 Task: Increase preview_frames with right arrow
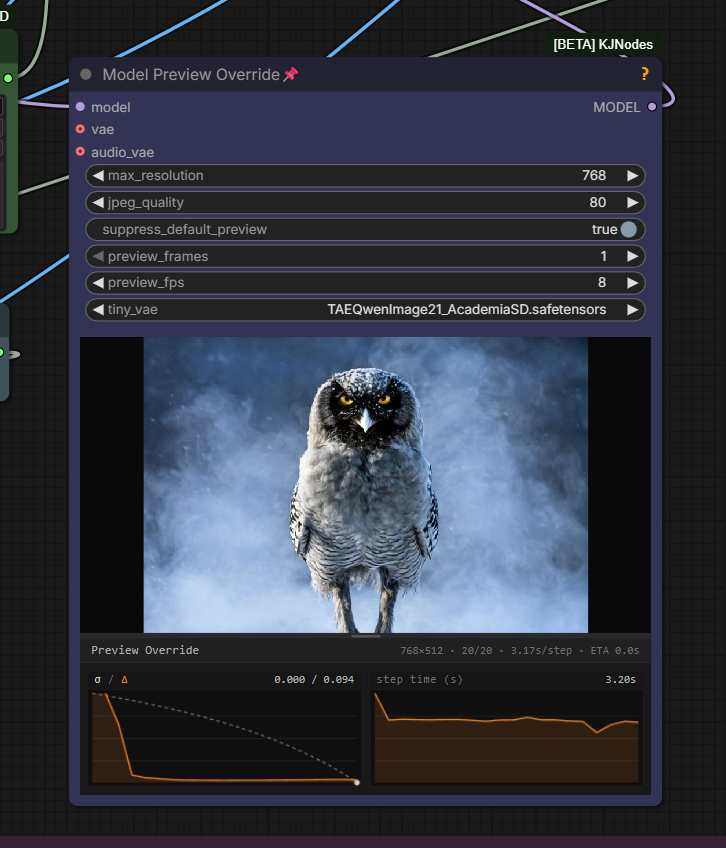[x=632, y=256]
